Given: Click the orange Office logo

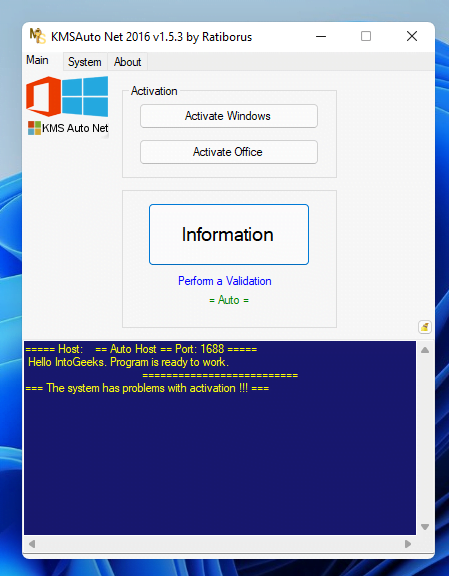Looking at the screenshot, I should [x=43, y=96].
